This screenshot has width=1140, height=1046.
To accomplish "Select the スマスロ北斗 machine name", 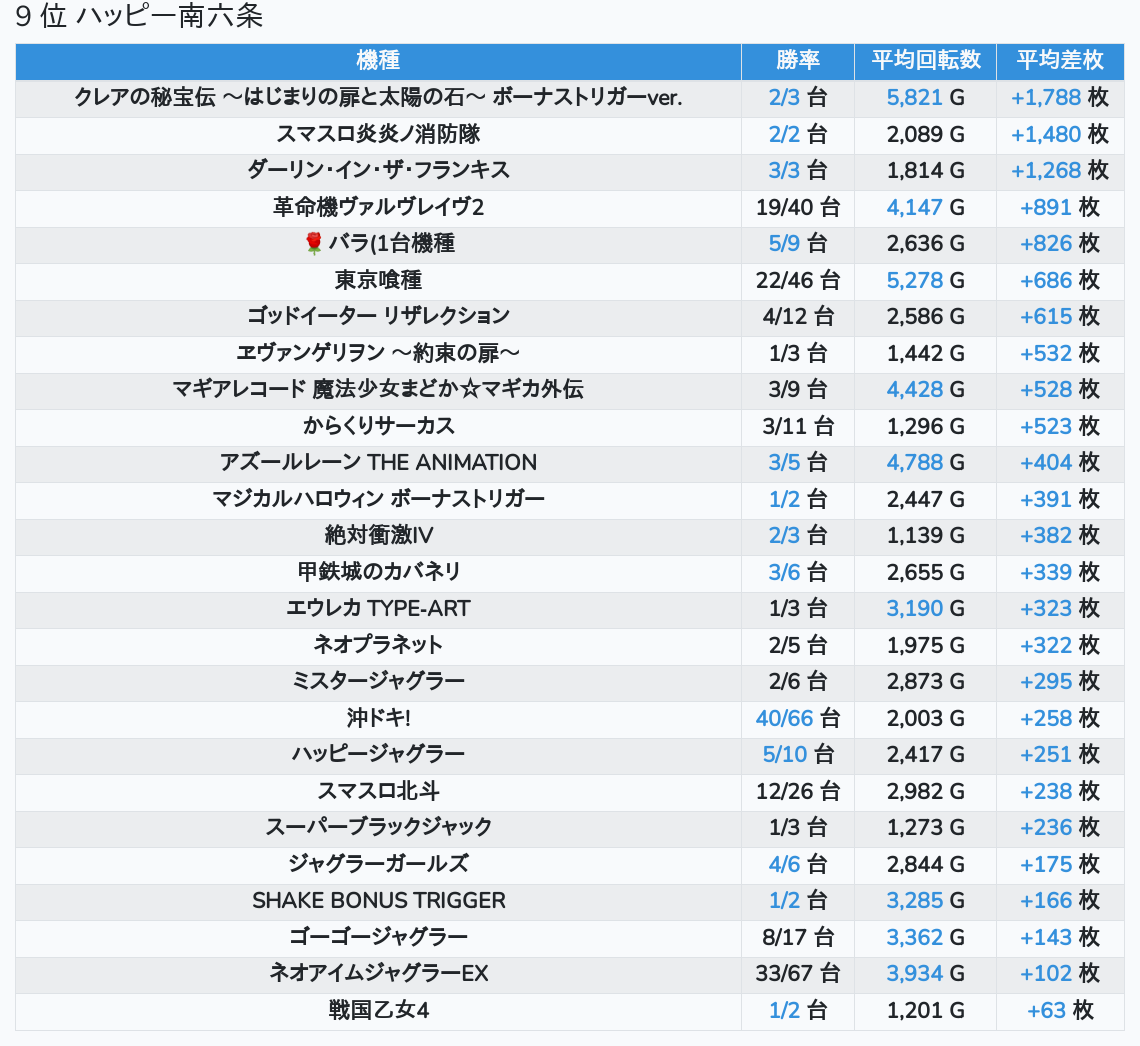I will coord(378,791).
